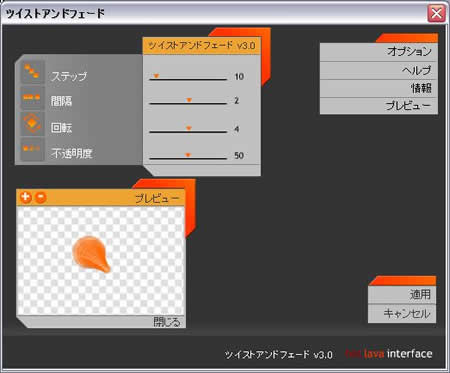450x373 pixels.
Task: Click the hot lava interface logo
Action: (x=389, y=353)
